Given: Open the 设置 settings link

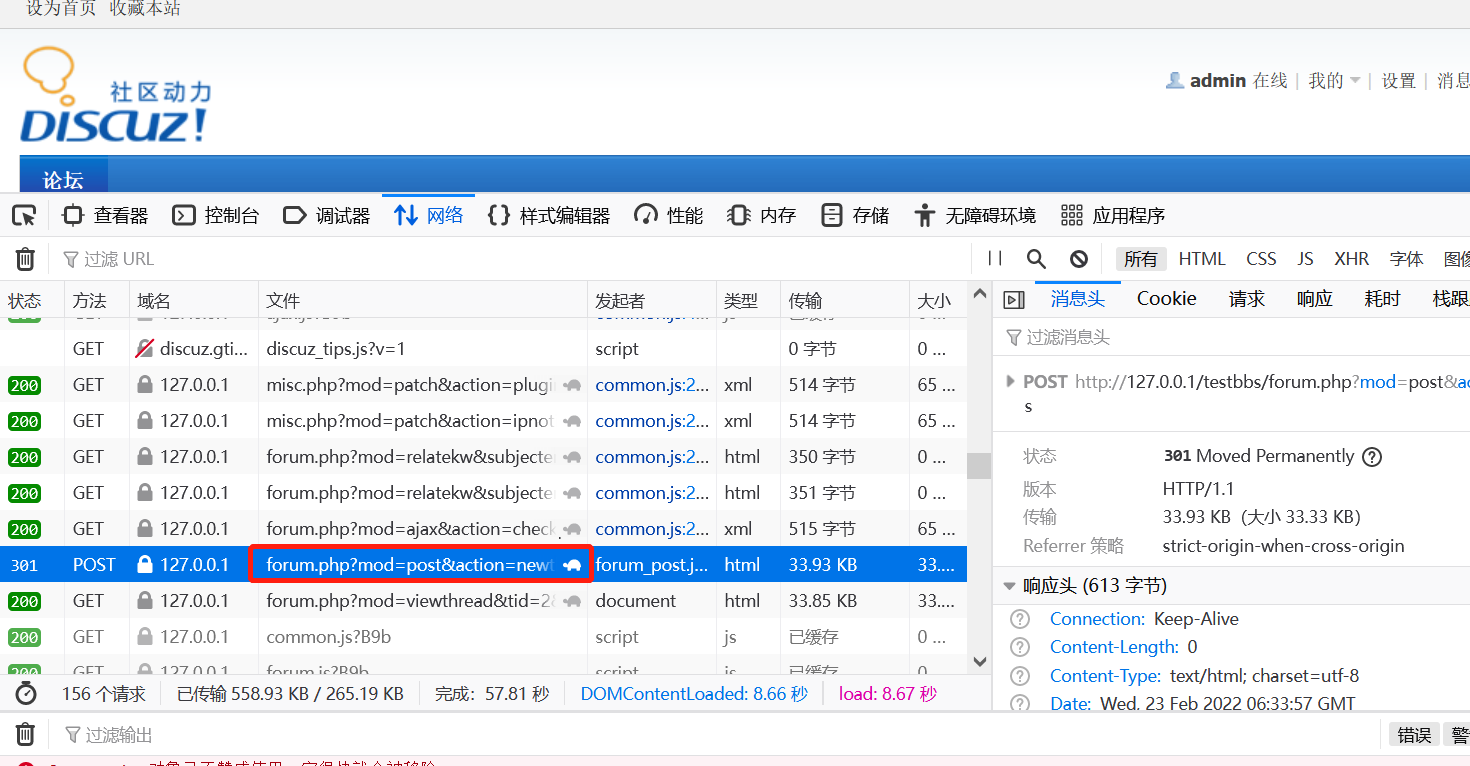Looking at the screenshot, I should point(1399,81).
